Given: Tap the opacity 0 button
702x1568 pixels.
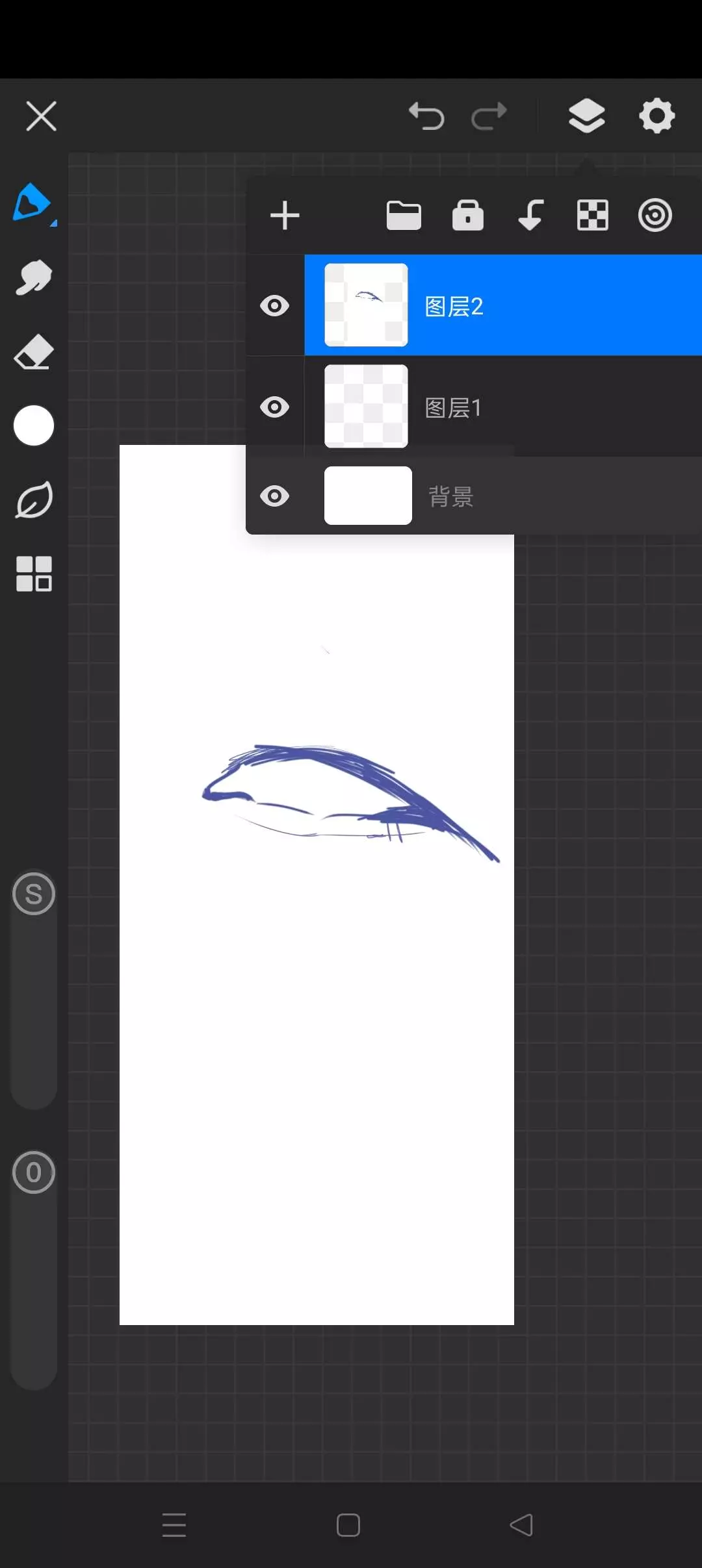Looking at the screenshot, I should pos(34,1172).
